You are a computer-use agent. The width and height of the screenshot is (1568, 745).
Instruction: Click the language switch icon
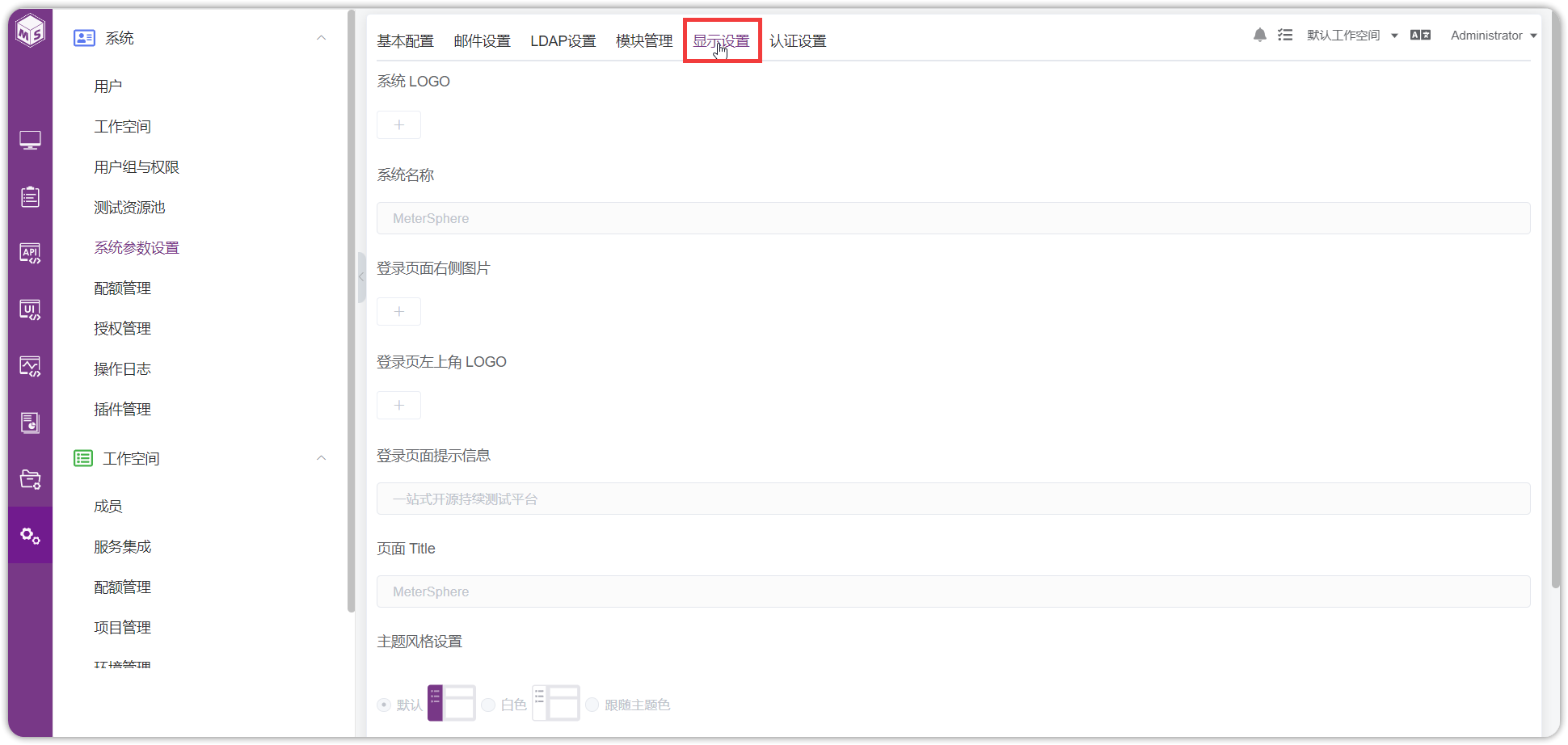[x=1420, y=35]
